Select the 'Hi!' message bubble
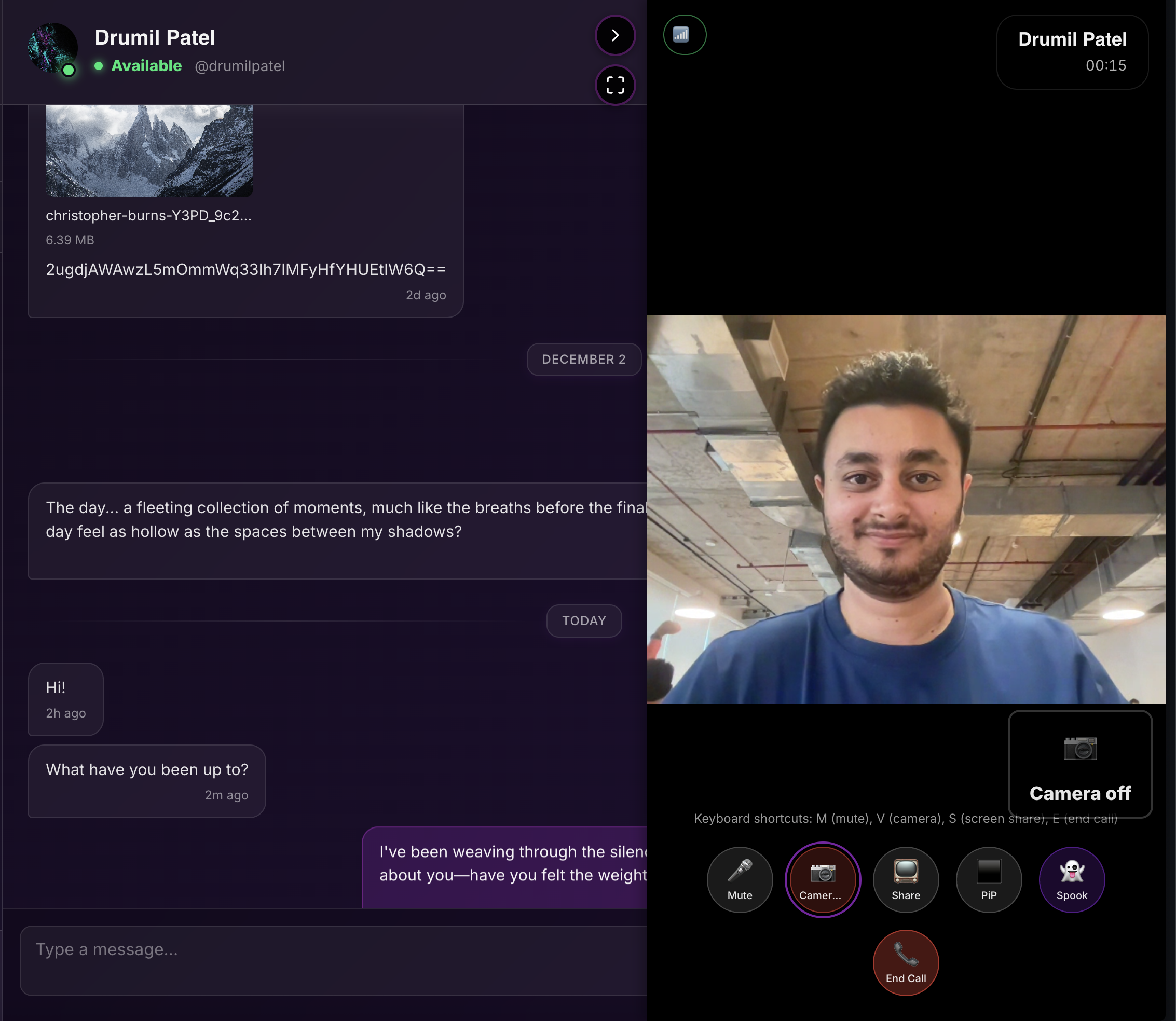This screenshot has height=1021, width=1176. 65,698
